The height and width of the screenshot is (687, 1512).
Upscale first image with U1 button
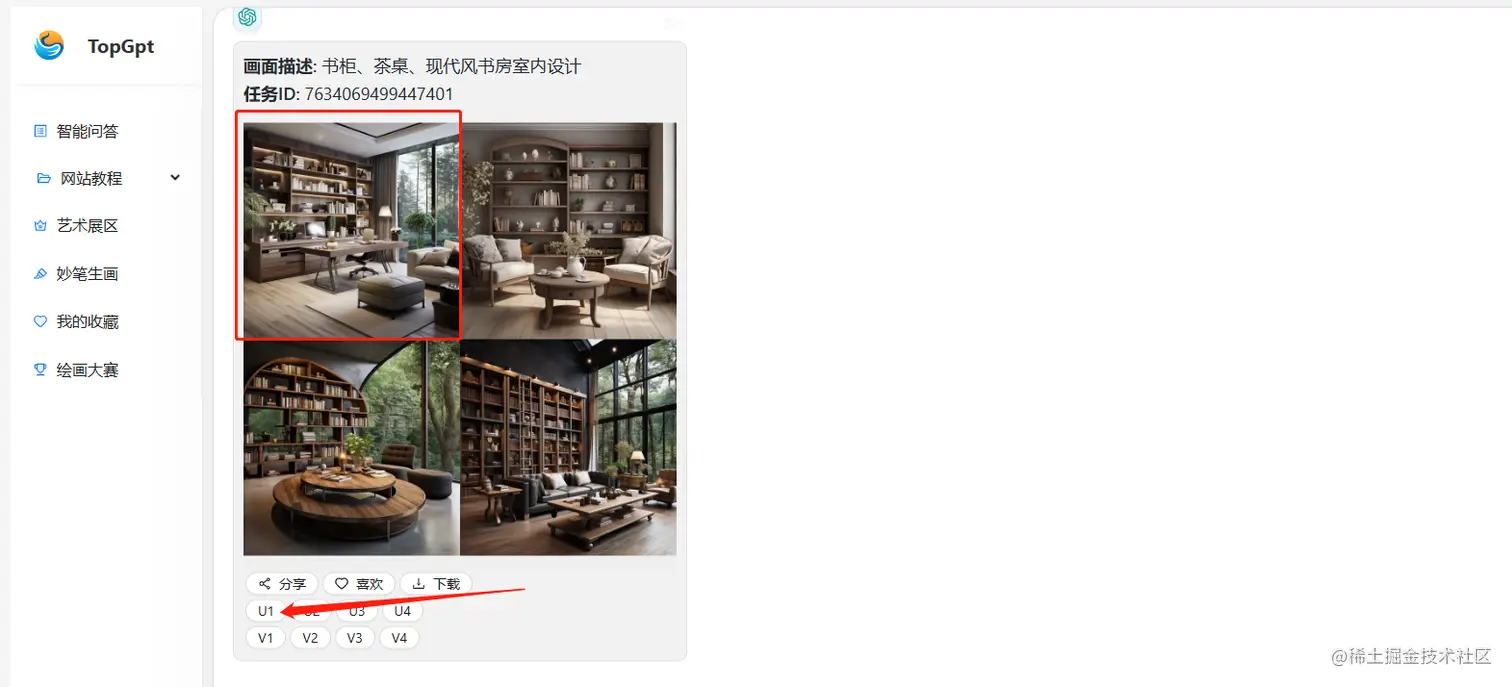[265, 610]
